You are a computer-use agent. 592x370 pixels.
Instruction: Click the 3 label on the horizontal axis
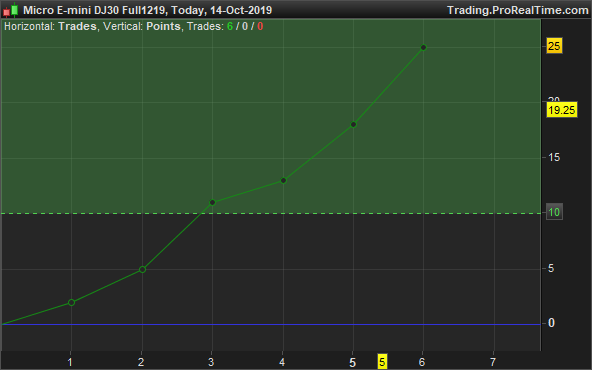coord(211,362)
